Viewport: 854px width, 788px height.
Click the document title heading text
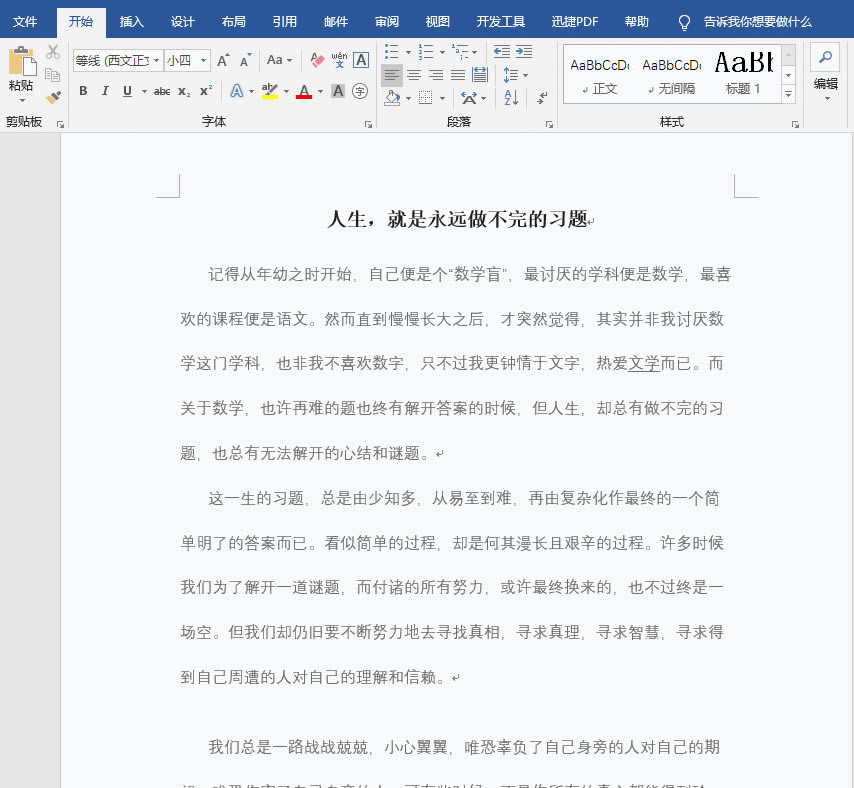point(458,219)
